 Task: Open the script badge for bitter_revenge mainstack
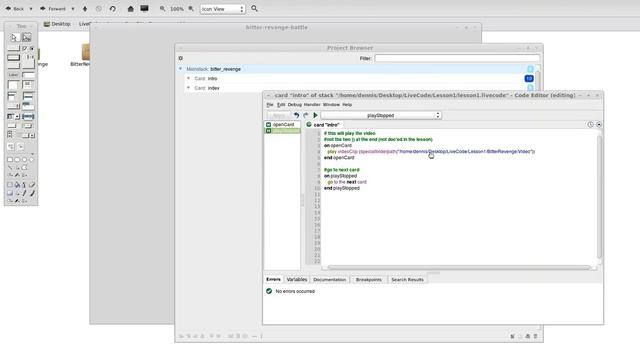[530, 69]
